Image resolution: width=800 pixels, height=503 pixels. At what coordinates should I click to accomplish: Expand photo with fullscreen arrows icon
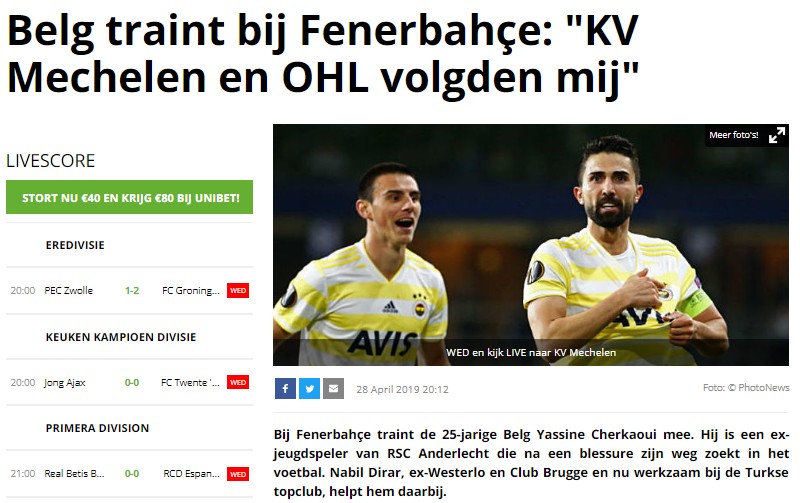[x=777, y=135]
